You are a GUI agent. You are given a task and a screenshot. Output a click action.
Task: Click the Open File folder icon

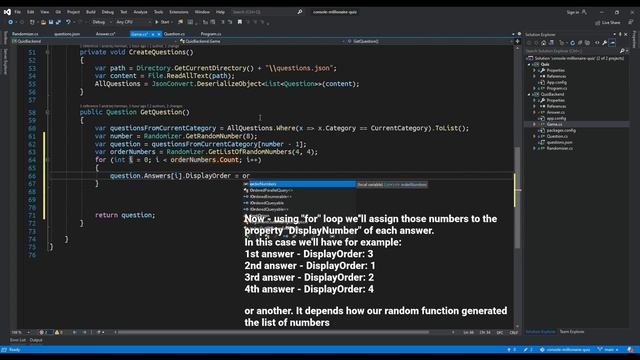point(43,22)
